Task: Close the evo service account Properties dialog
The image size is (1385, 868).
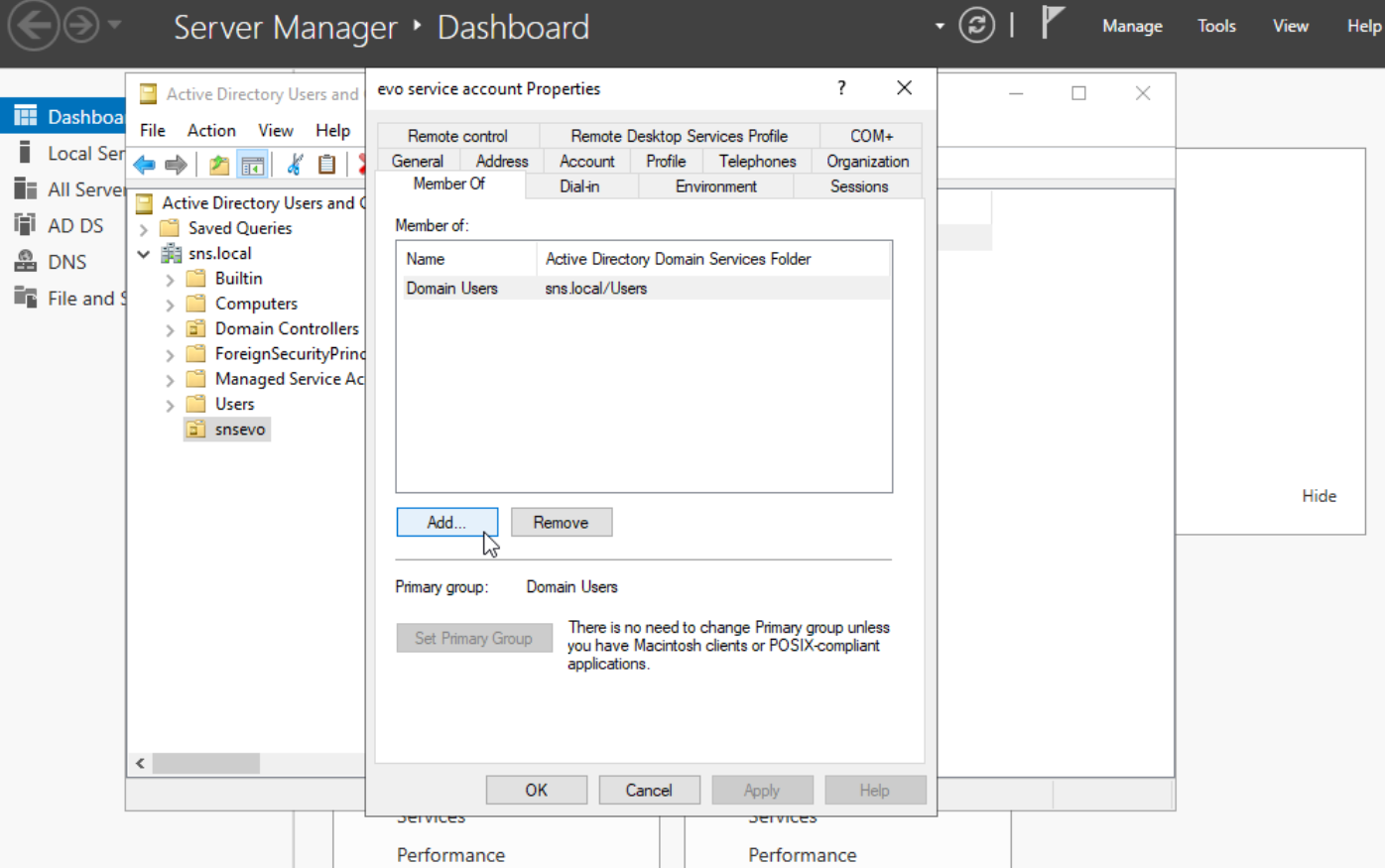Action: (x=904, y=88)
